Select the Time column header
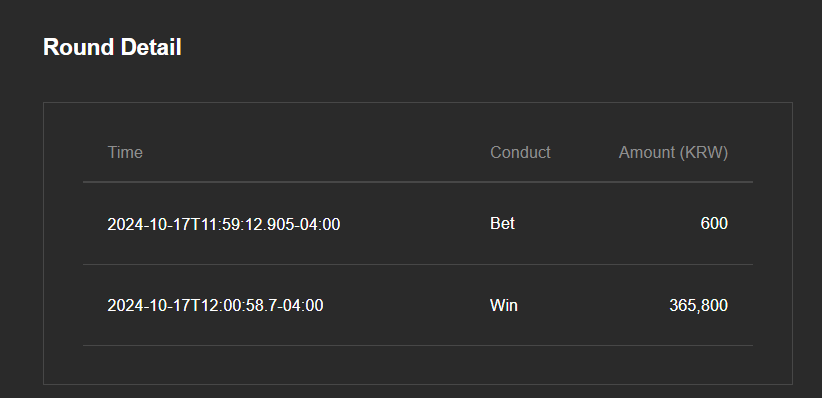 point(125,153)
